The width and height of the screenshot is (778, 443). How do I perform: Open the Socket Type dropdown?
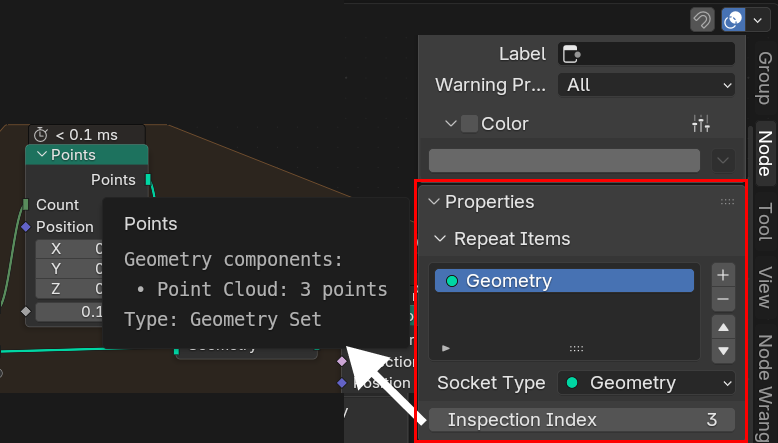tap(646, 383)
